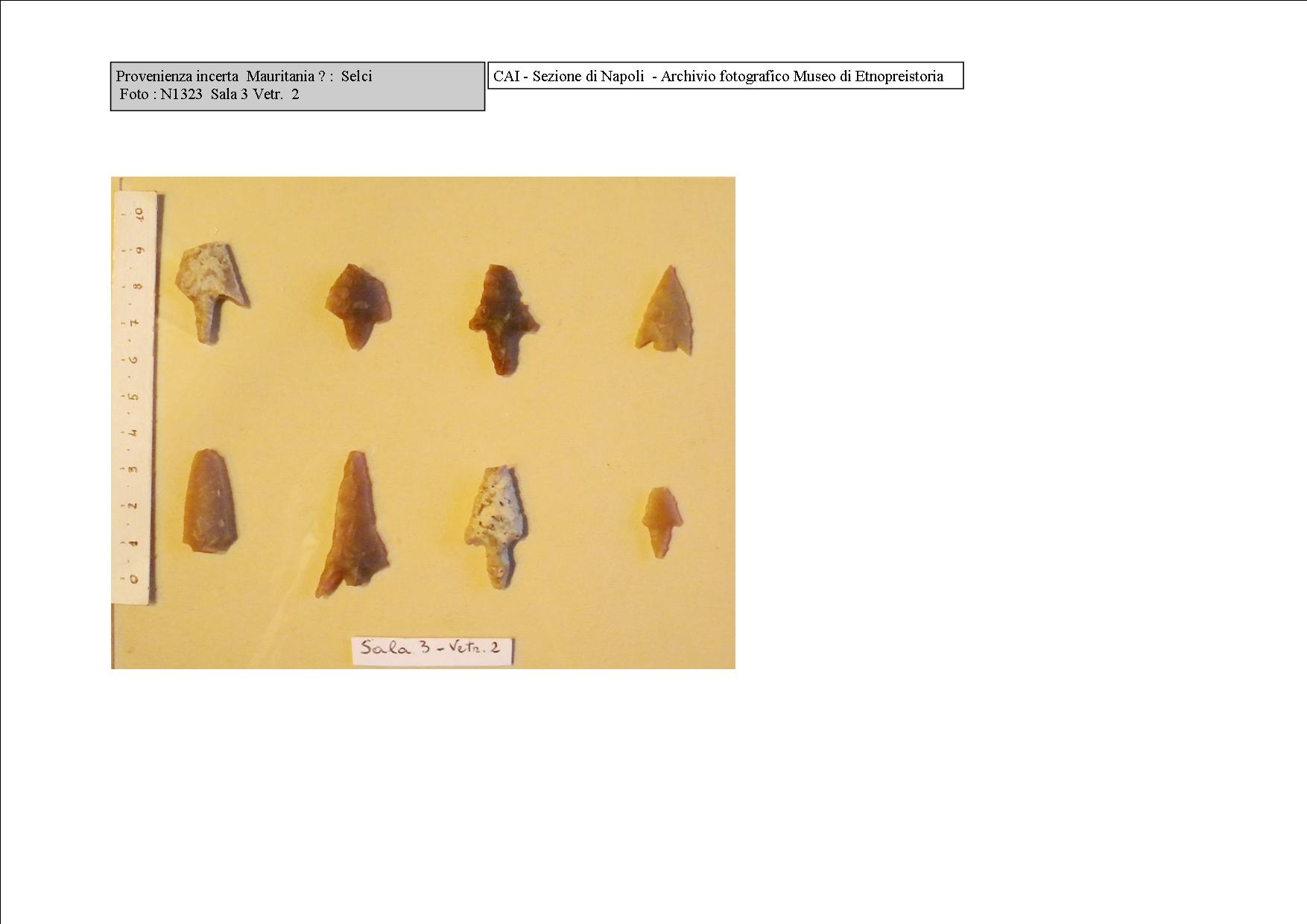The height and width of the screenshot is (924, 1307).
Task: Click the centimeter ruler in the photo
Action: pos(135,397)
